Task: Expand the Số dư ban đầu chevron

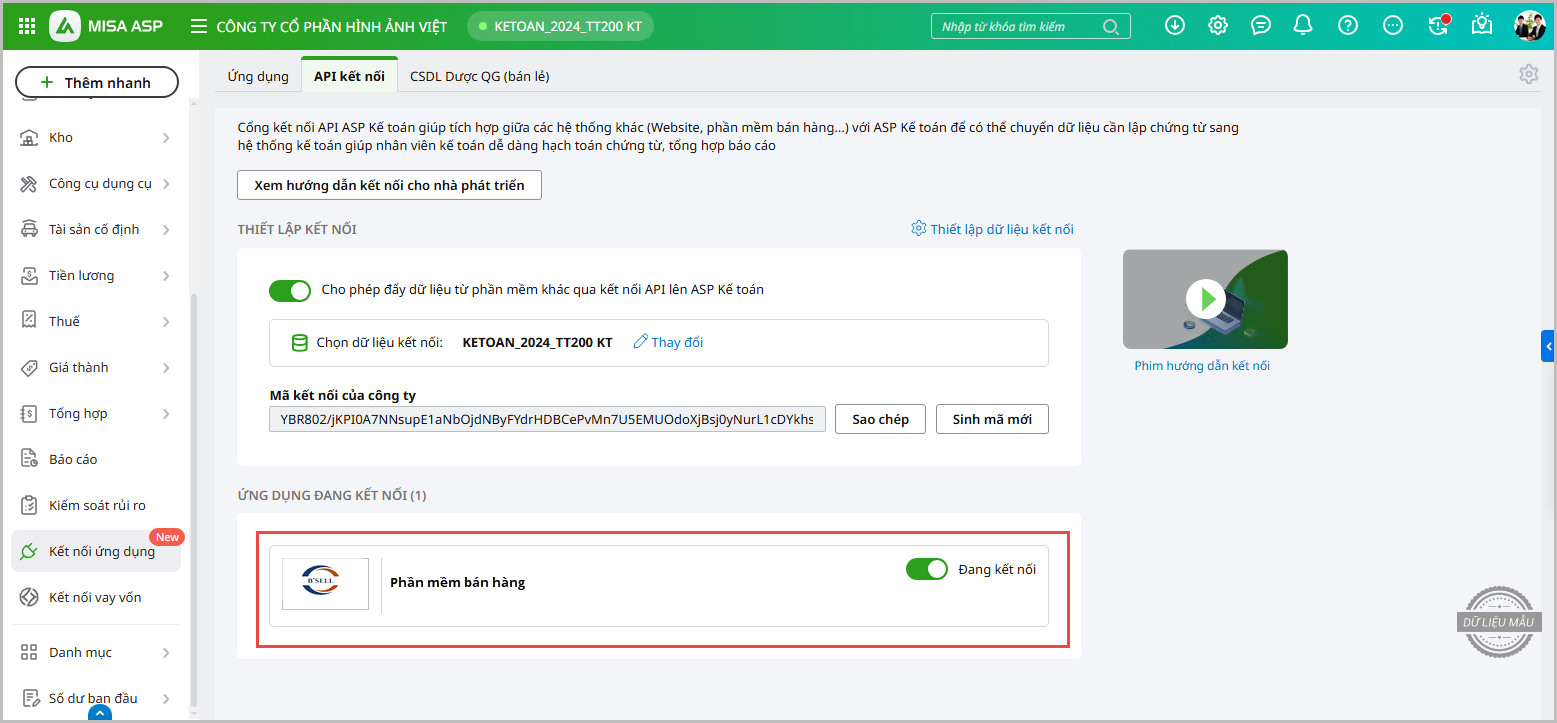Action: (166, 698)
